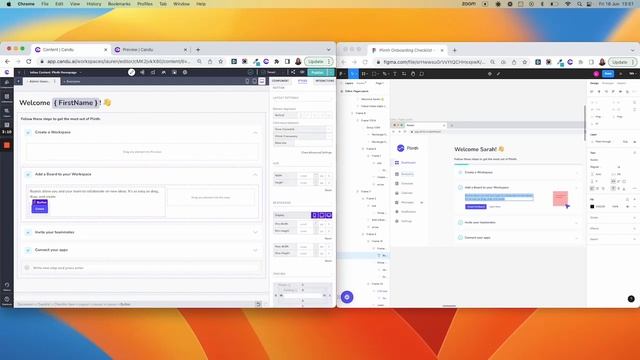Viewport: 640px width, 360px height.
Task: Click the preview eye icon in Candu
Action: (x=302, y=72)
